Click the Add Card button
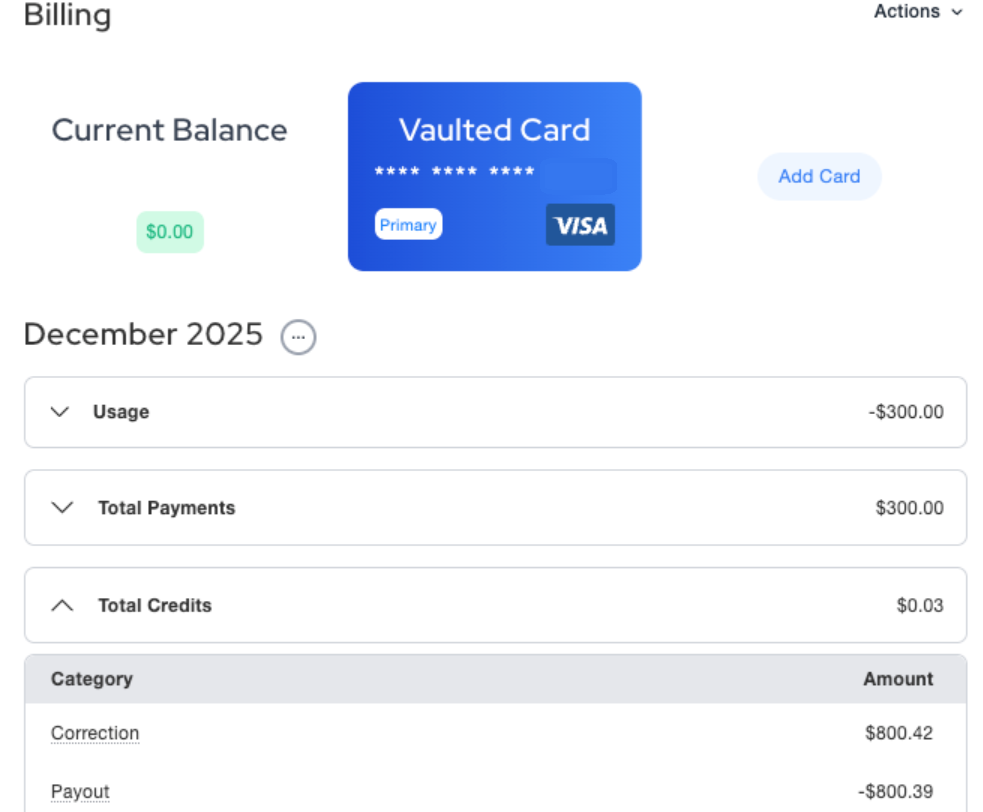Image resolution: width=983 pixels, height=812 pixels. click(819, 176)
